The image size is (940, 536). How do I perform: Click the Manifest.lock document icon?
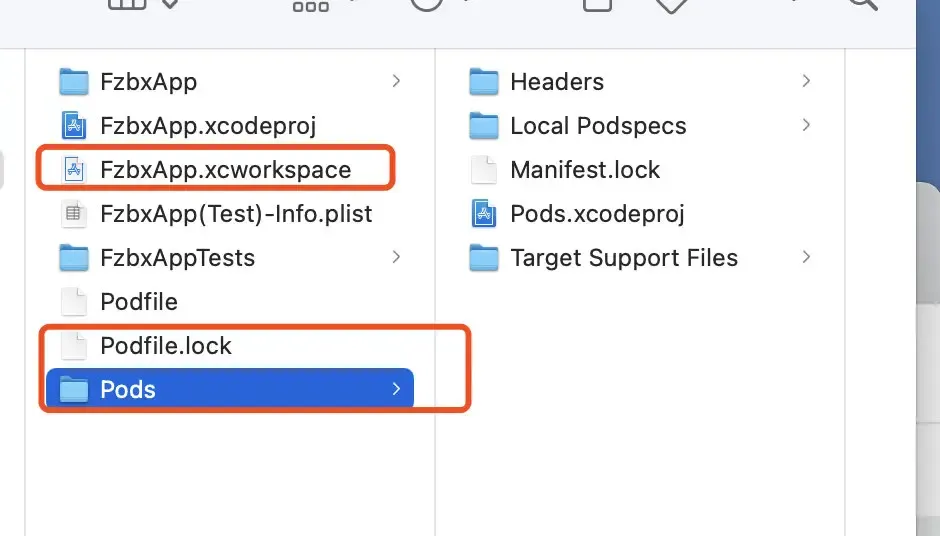484,169
